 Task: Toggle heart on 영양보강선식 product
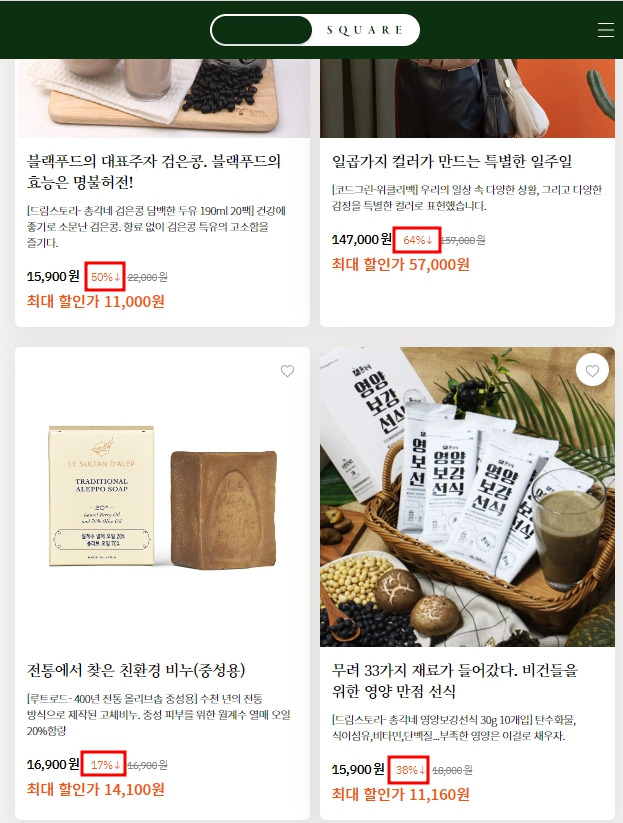point(592,371)
